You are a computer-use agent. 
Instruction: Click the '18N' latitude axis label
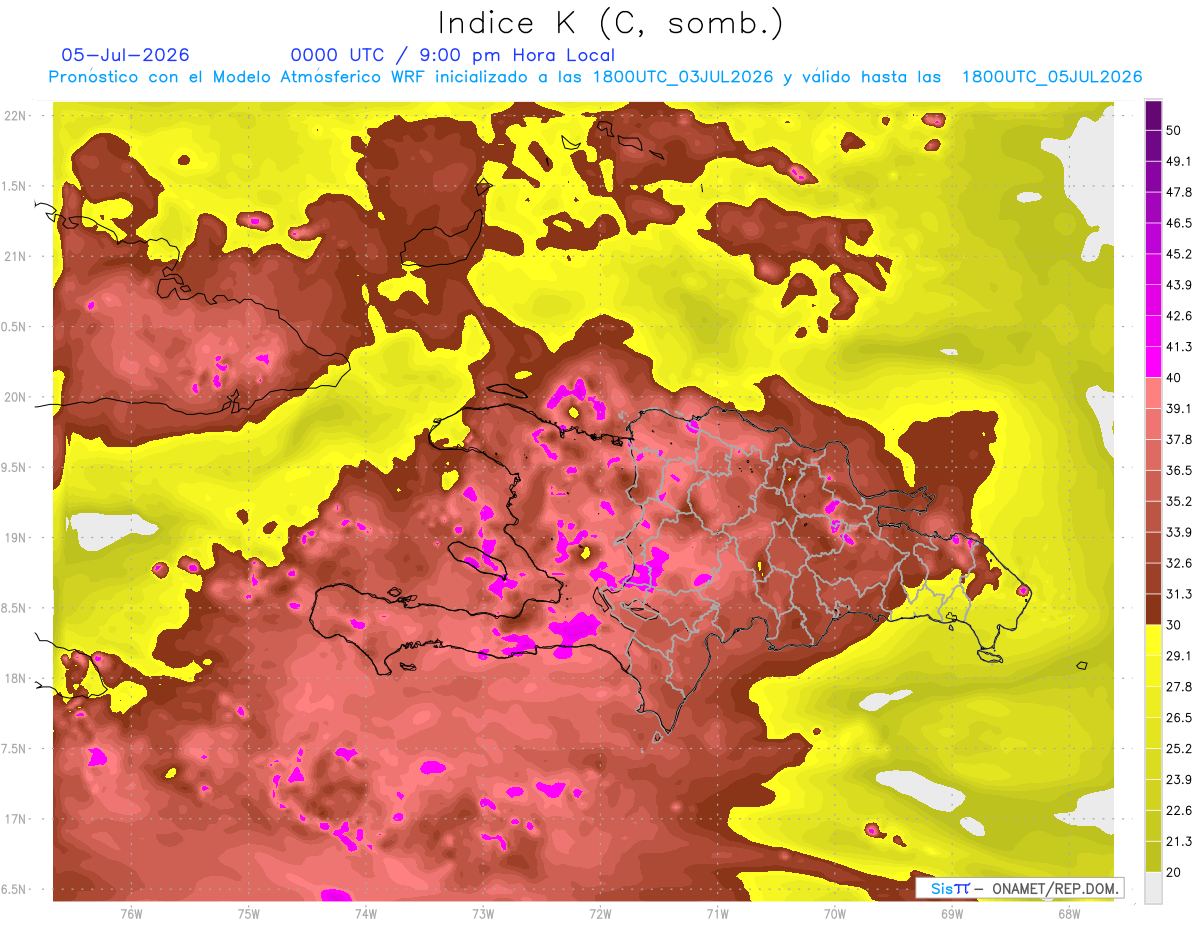[15, 679]
